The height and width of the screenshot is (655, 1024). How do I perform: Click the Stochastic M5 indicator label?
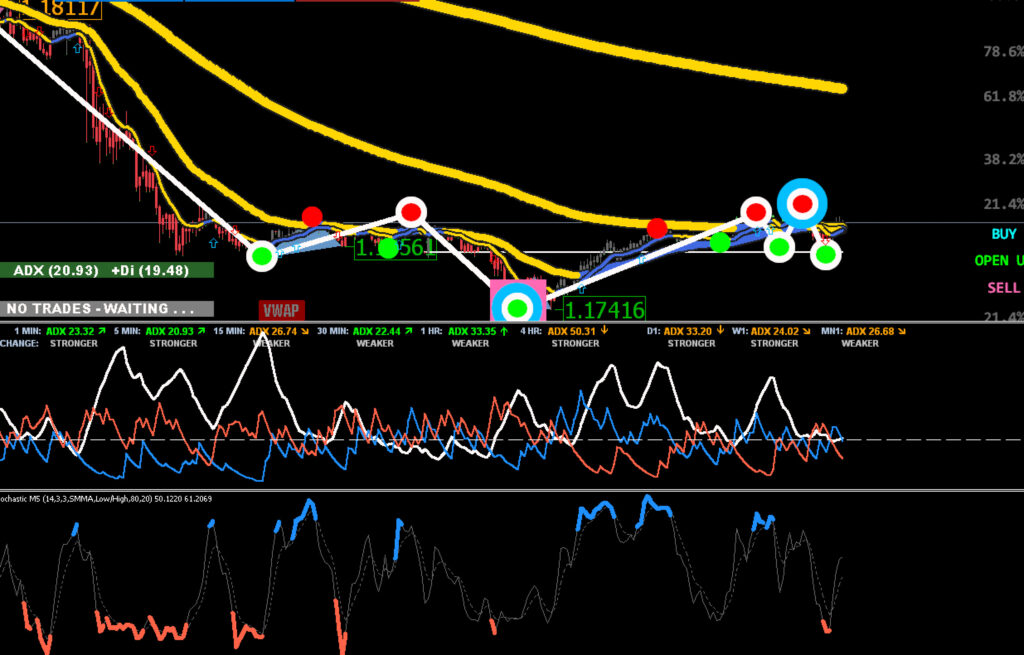[106, 499]
